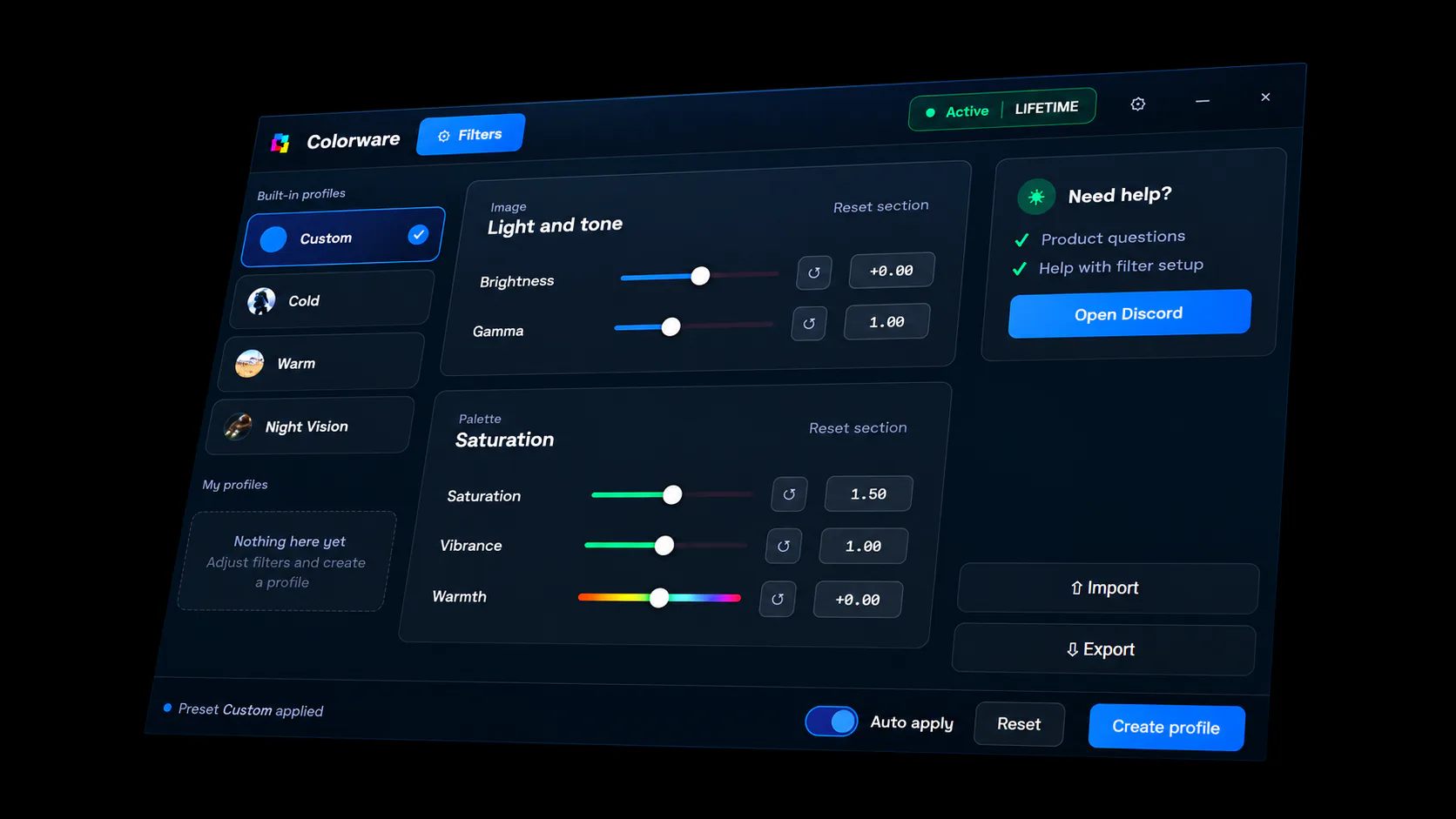Click the 'Built-in profiles' heading
The height and width of the screenshot is (819, 1456).
(301, 194)
